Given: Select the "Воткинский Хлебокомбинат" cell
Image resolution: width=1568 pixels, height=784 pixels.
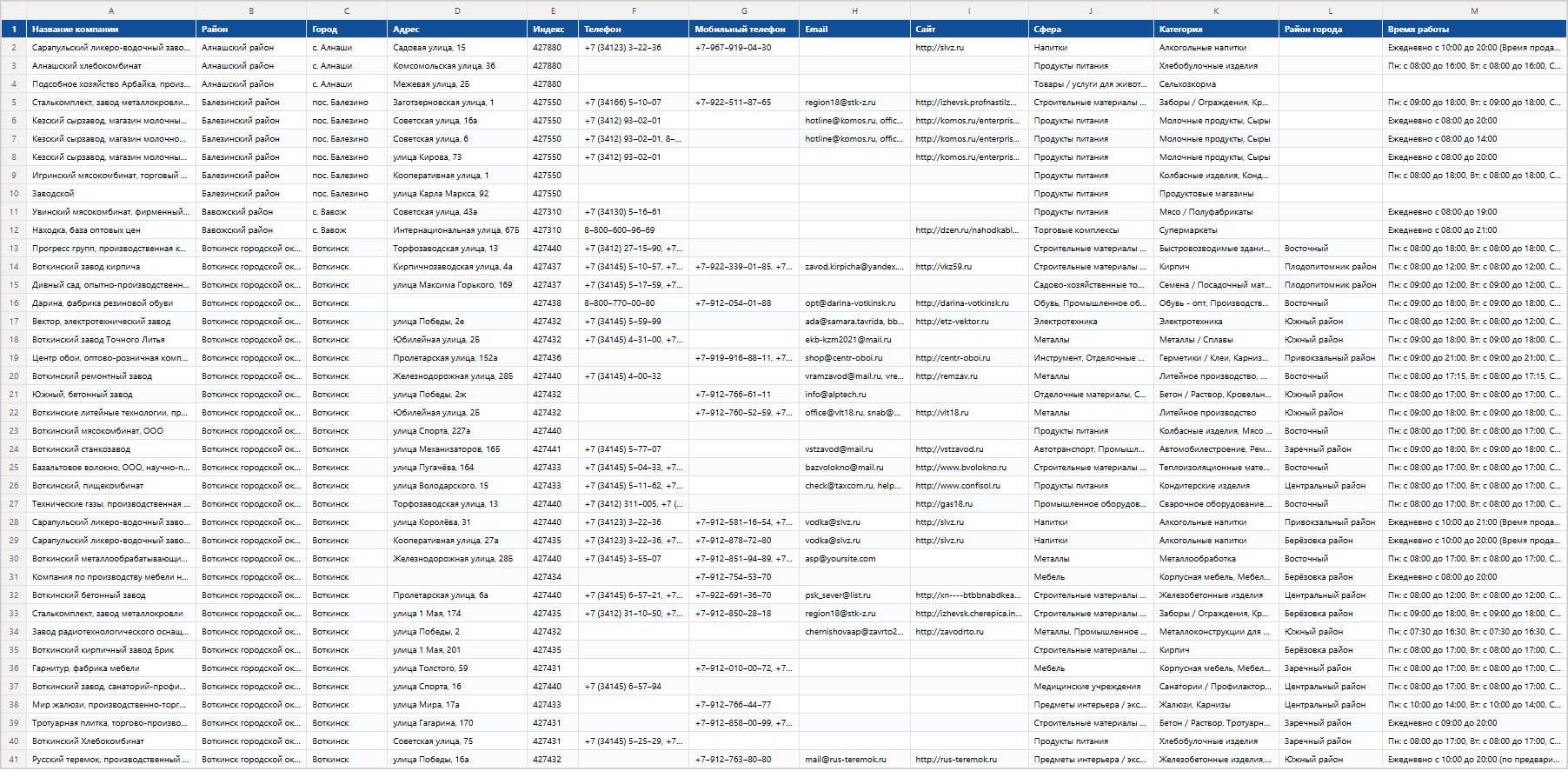Looking at the screenshot, I should click(x=111, y=741).
